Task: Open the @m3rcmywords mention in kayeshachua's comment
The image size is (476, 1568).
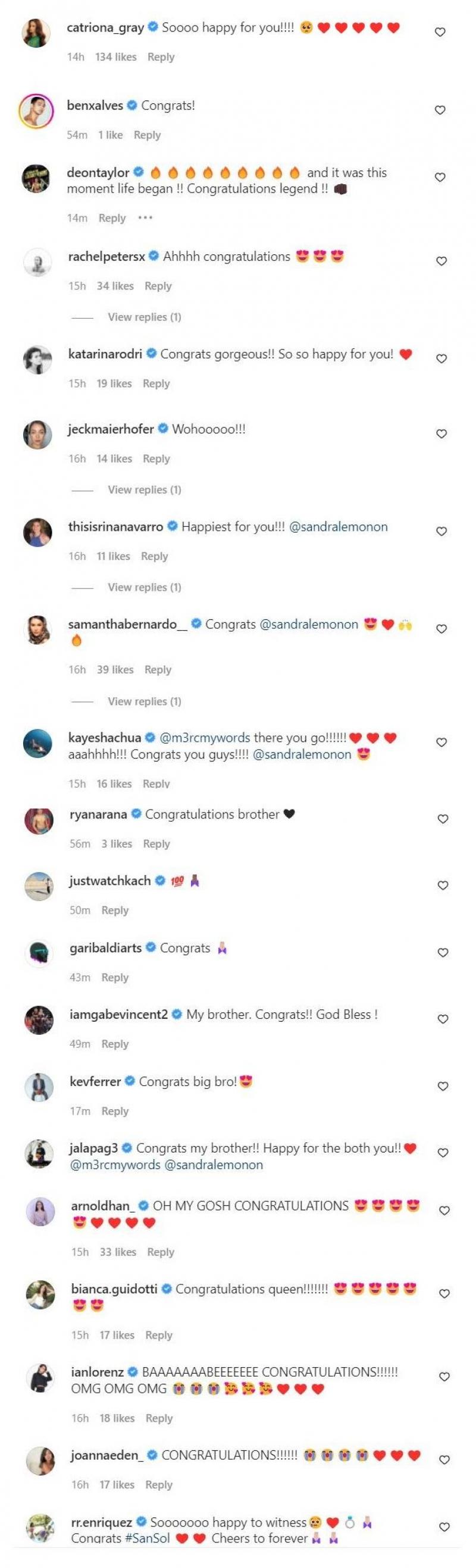Action: coord(205,738)
